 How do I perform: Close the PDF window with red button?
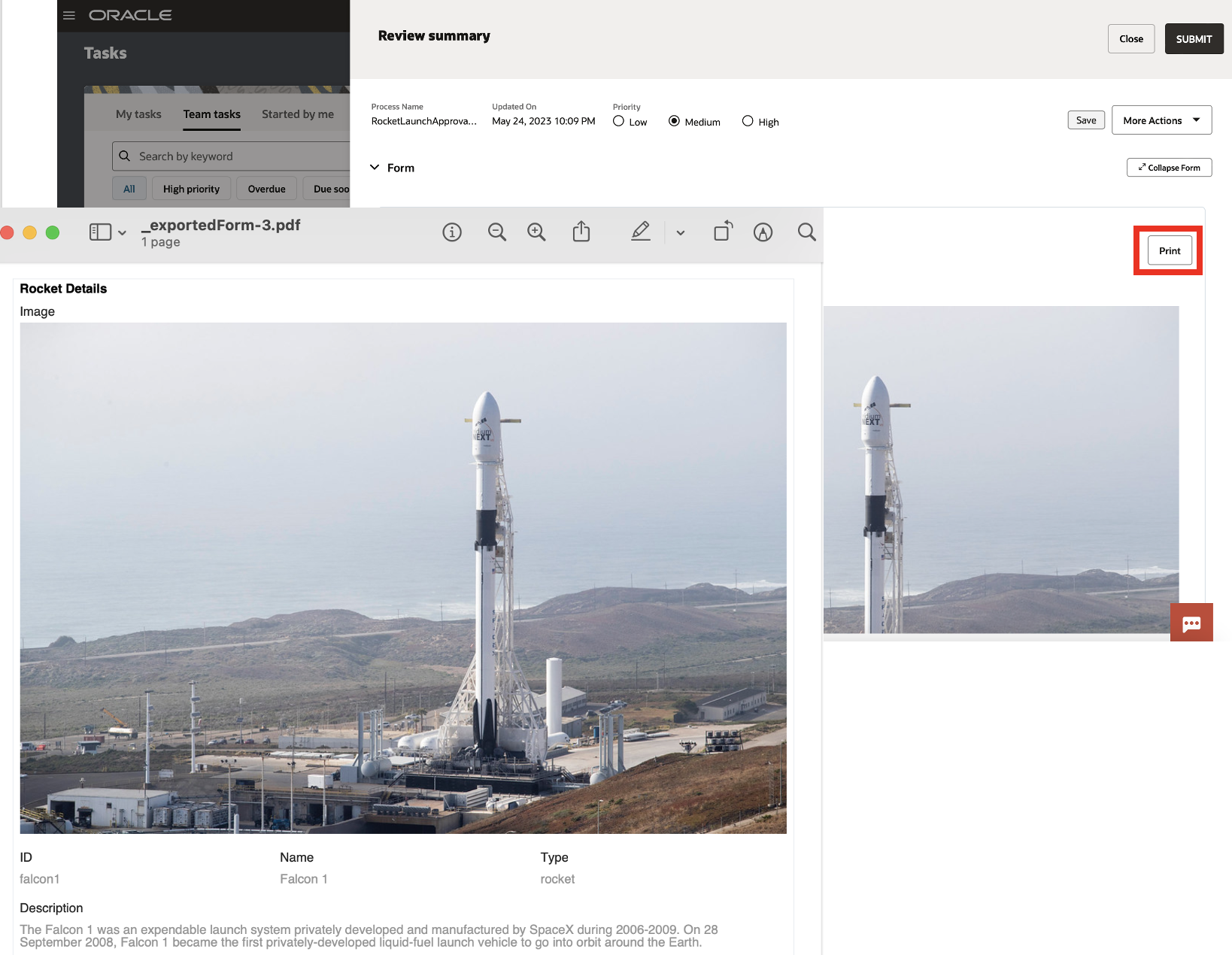7,232
